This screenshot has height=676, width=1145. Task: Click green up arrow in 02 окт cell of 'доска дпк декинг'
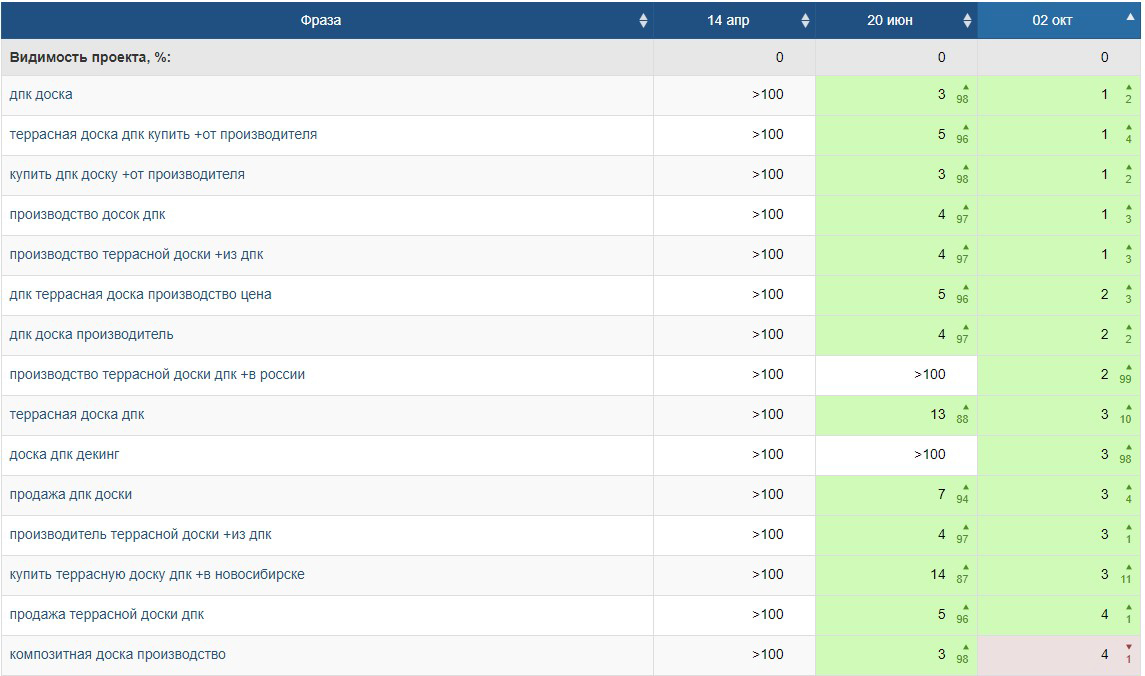(1128, 448)
